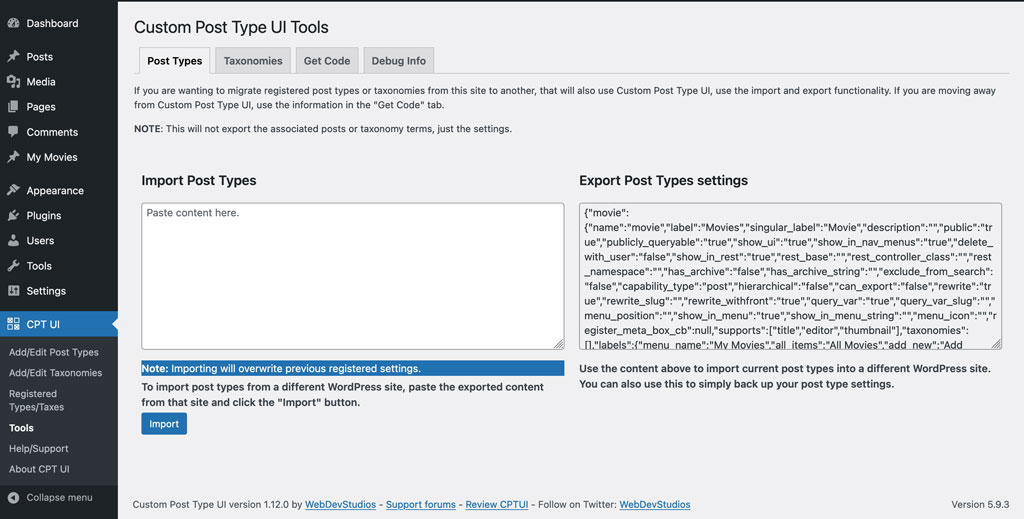This screenshot has width=1024, height=519.
Task: Open Add/Edit Taxonomies submenu item
Action: click(x=55, y=373)
